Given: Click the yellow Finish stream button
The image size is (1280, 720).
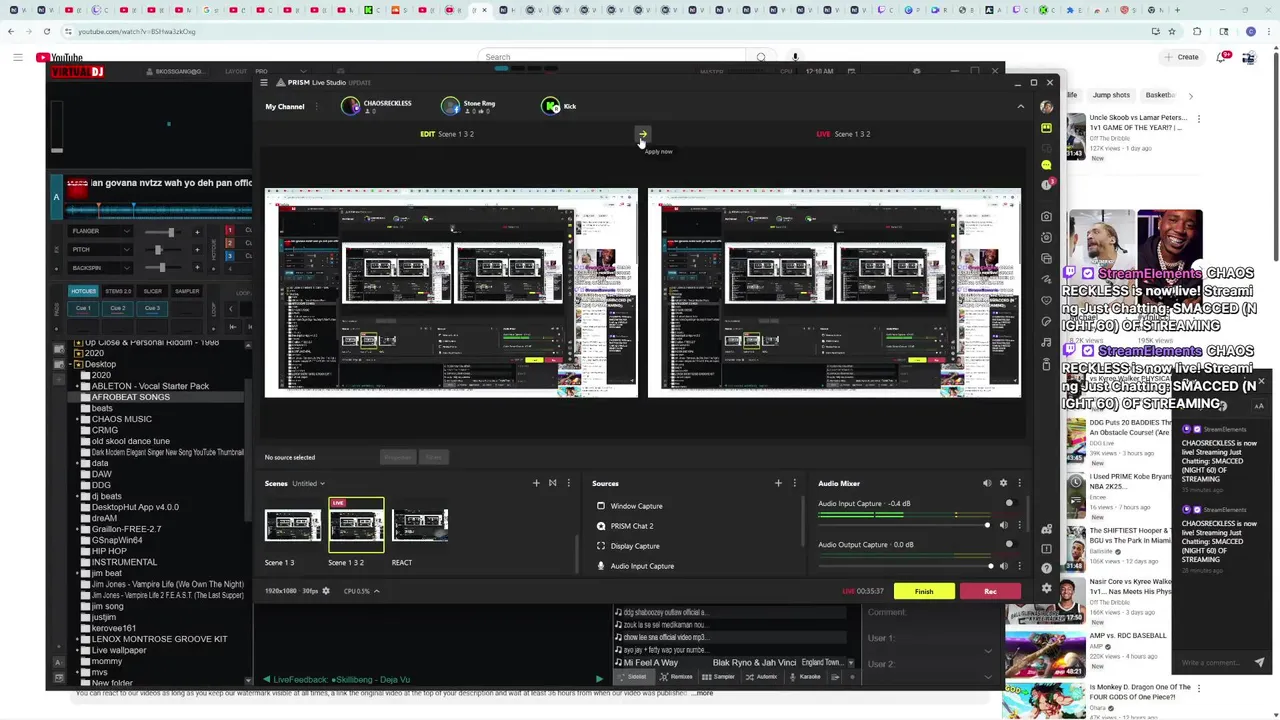Looking at the screenshot, I should (x=924, y=591).
